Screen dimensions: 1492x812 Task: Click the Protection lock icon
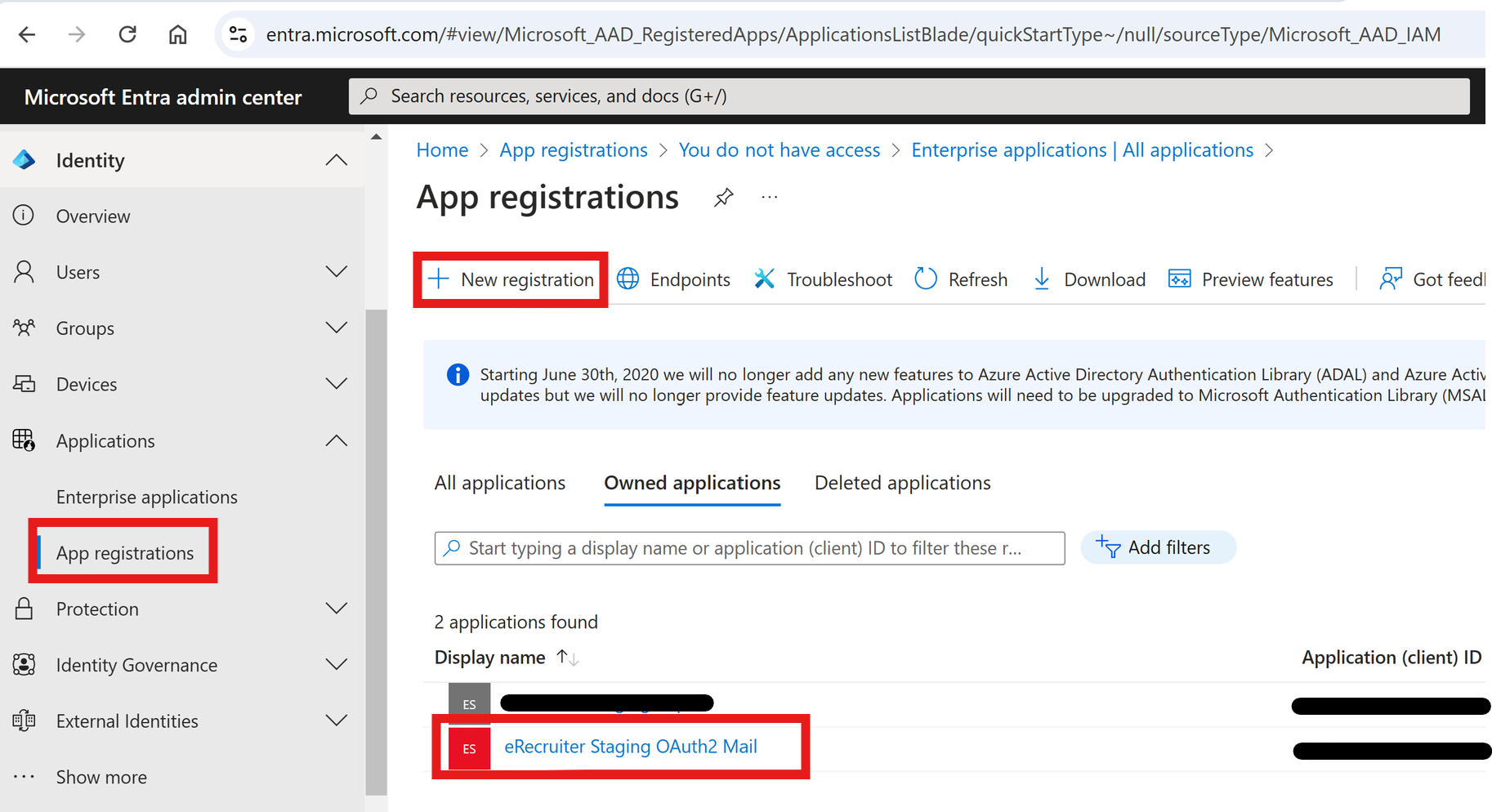point(25,609)
